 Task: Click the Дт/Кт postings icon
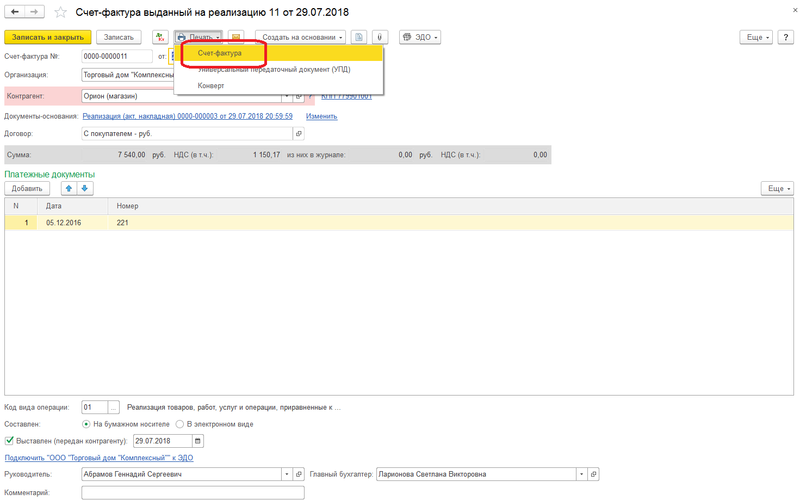(160, 37)
